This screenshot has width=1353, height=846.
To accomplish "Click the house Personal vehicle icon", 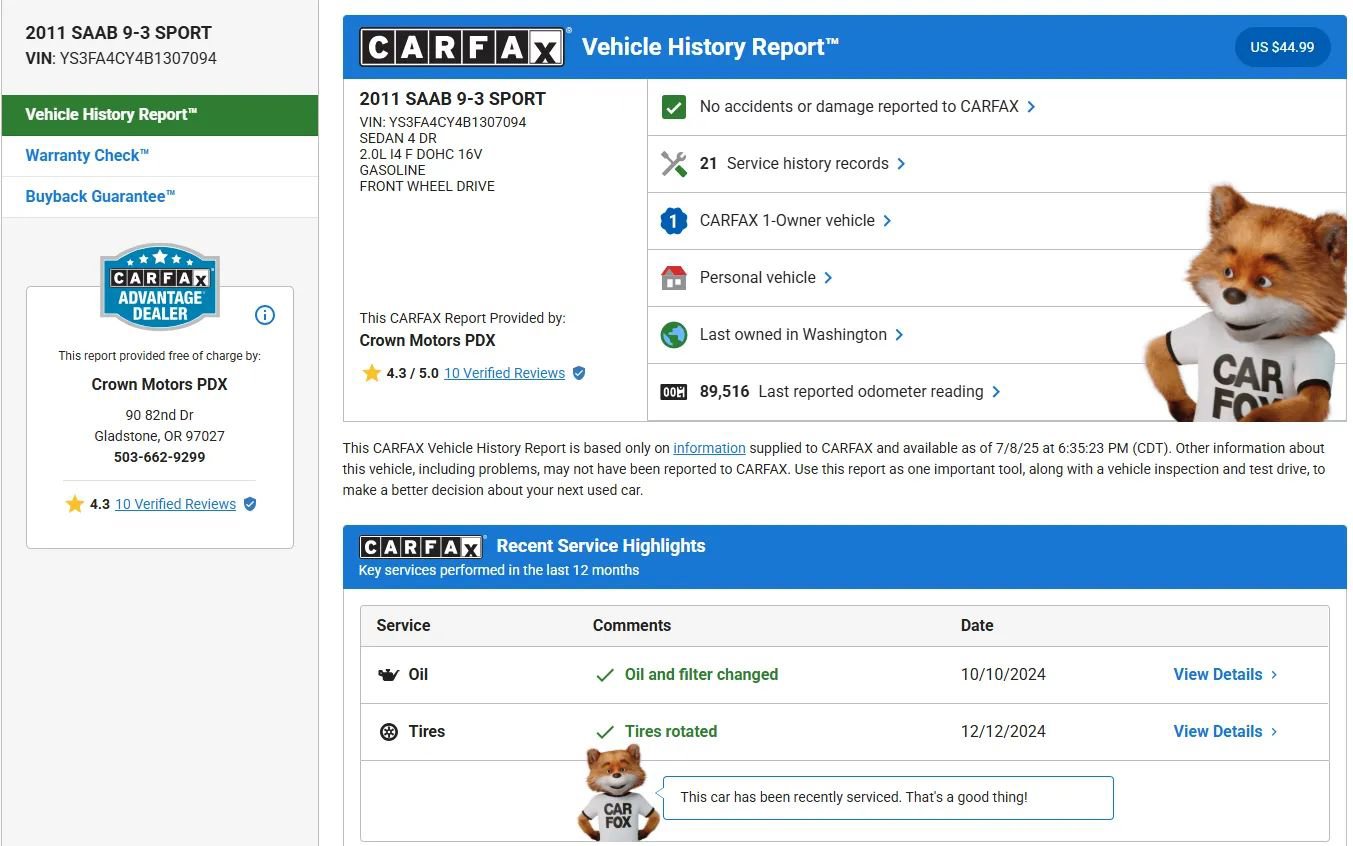I will pos(674,278).
